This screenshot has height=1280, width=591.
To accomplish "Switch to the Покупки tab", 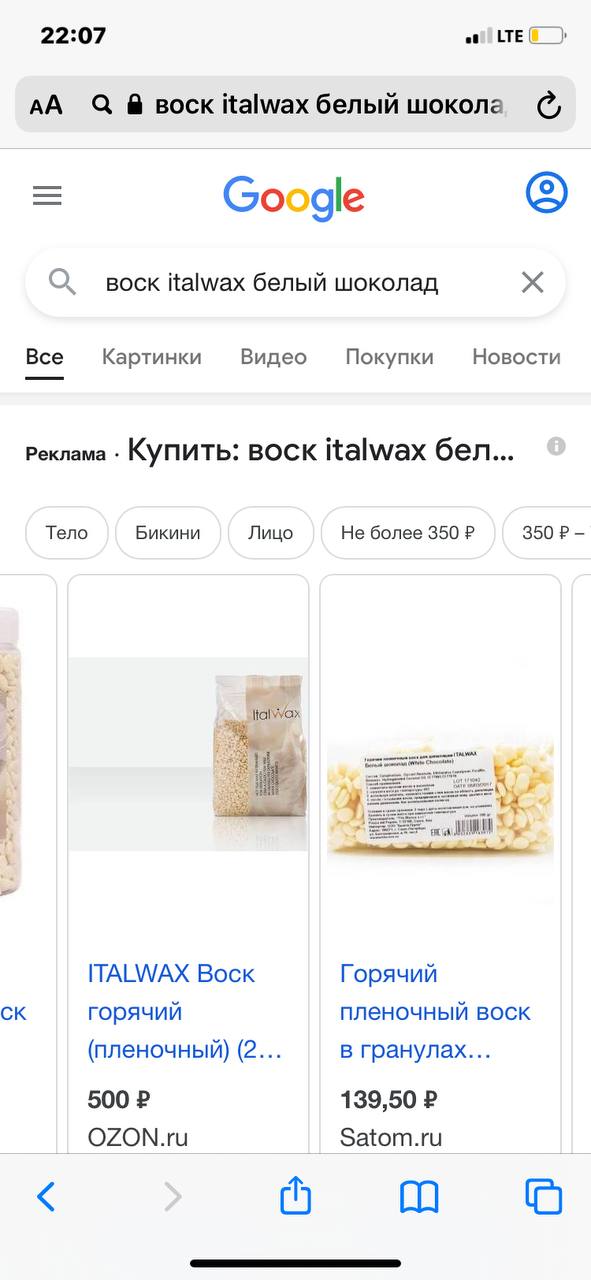I will 389,357.
